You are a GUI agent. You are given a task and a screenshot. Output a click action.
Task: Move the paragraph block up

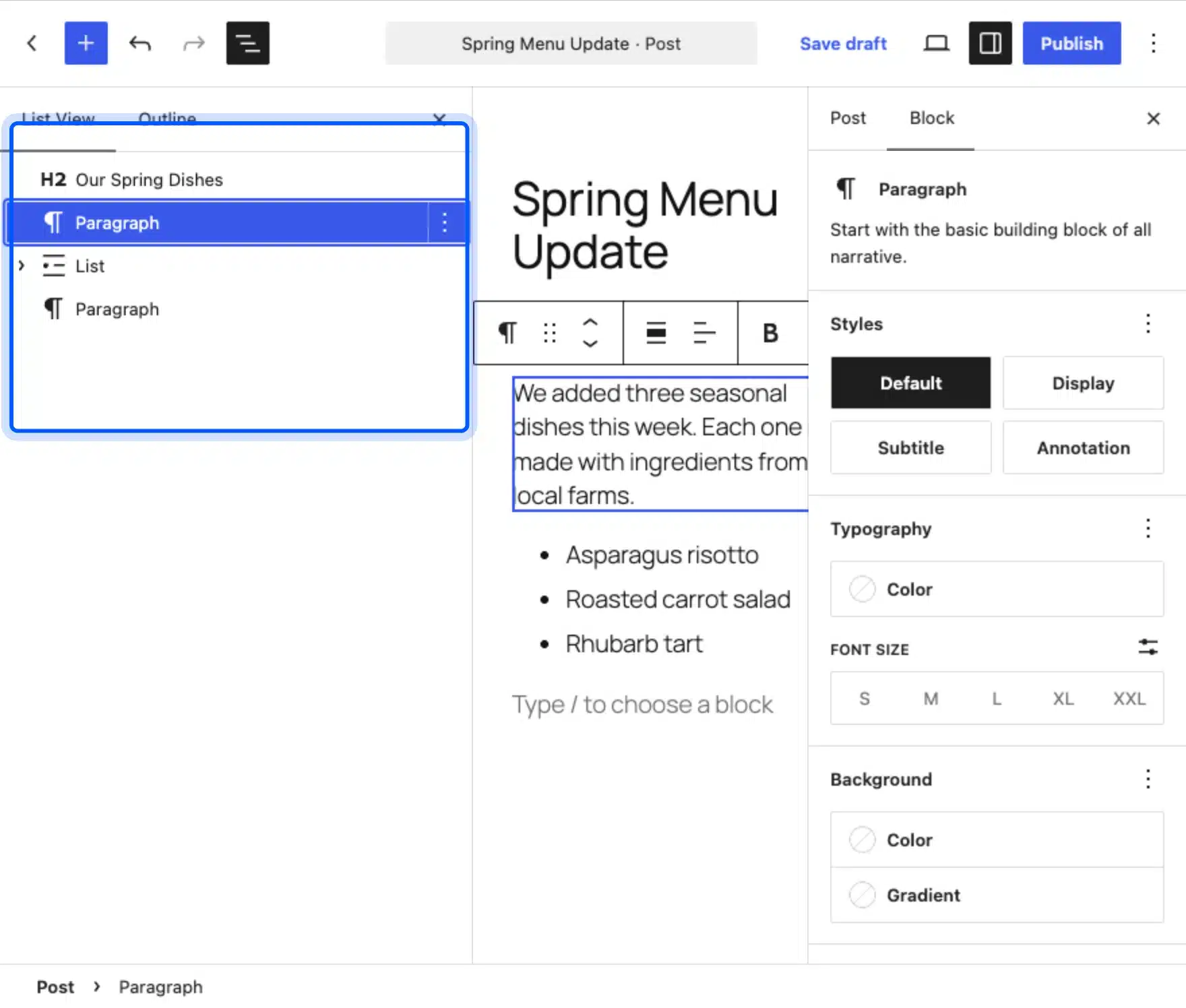pos(590,323)
